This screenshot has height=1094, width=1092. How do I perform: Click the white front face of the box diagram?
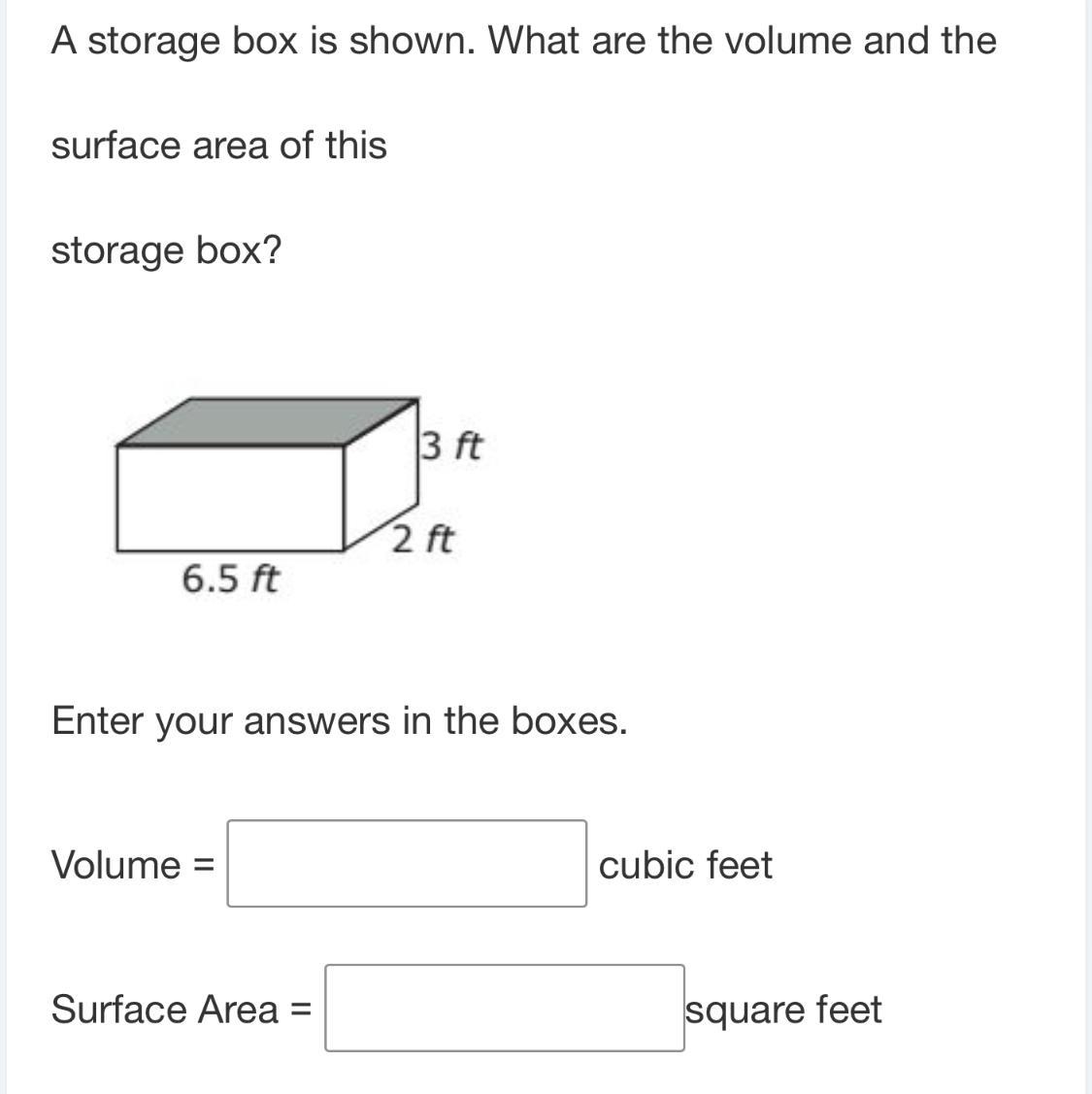(x=231, y=499)
